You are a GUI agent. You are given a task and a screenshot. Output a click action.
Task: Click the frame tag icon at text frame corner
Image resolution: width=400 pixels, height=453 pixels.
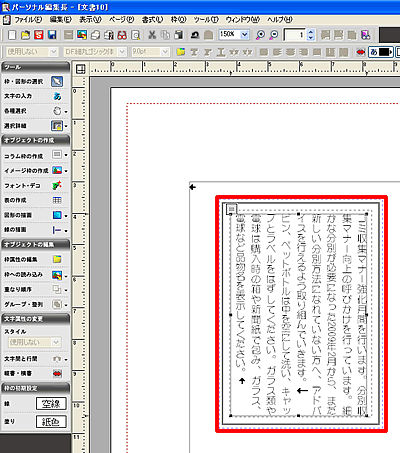tap(231, 209)
